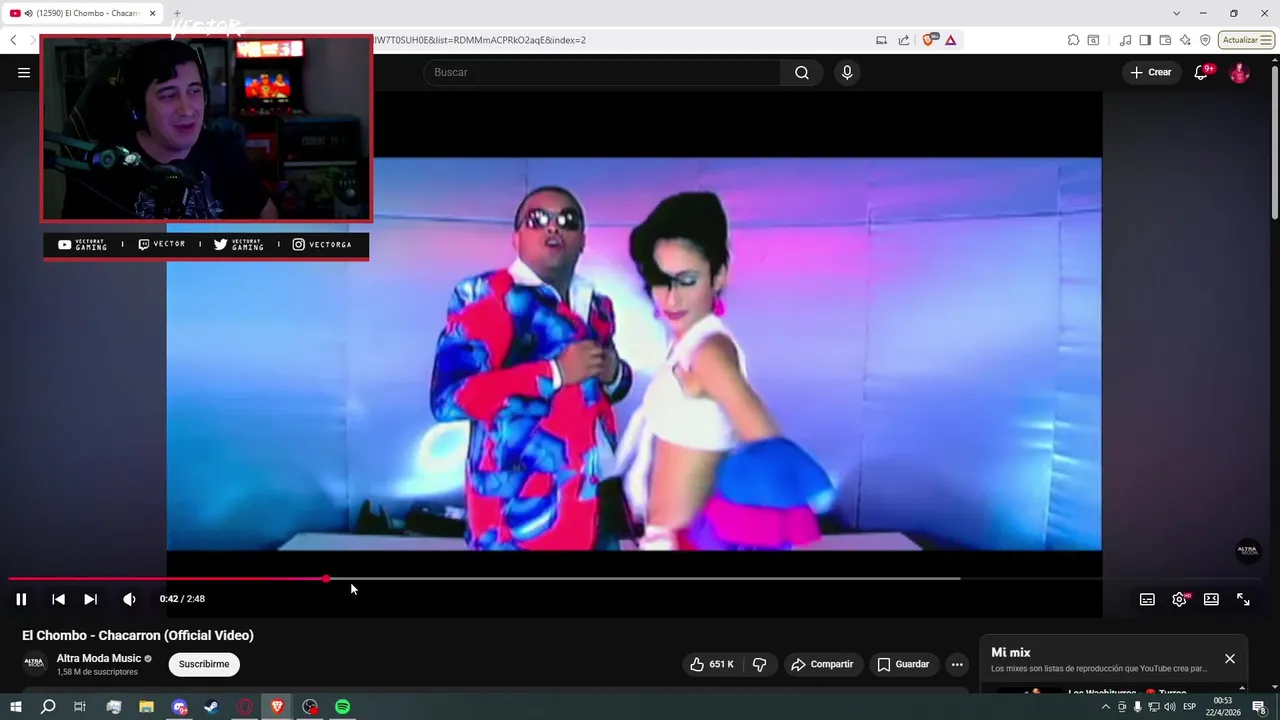Dislike the video with thumbs down

pos(760,664)
